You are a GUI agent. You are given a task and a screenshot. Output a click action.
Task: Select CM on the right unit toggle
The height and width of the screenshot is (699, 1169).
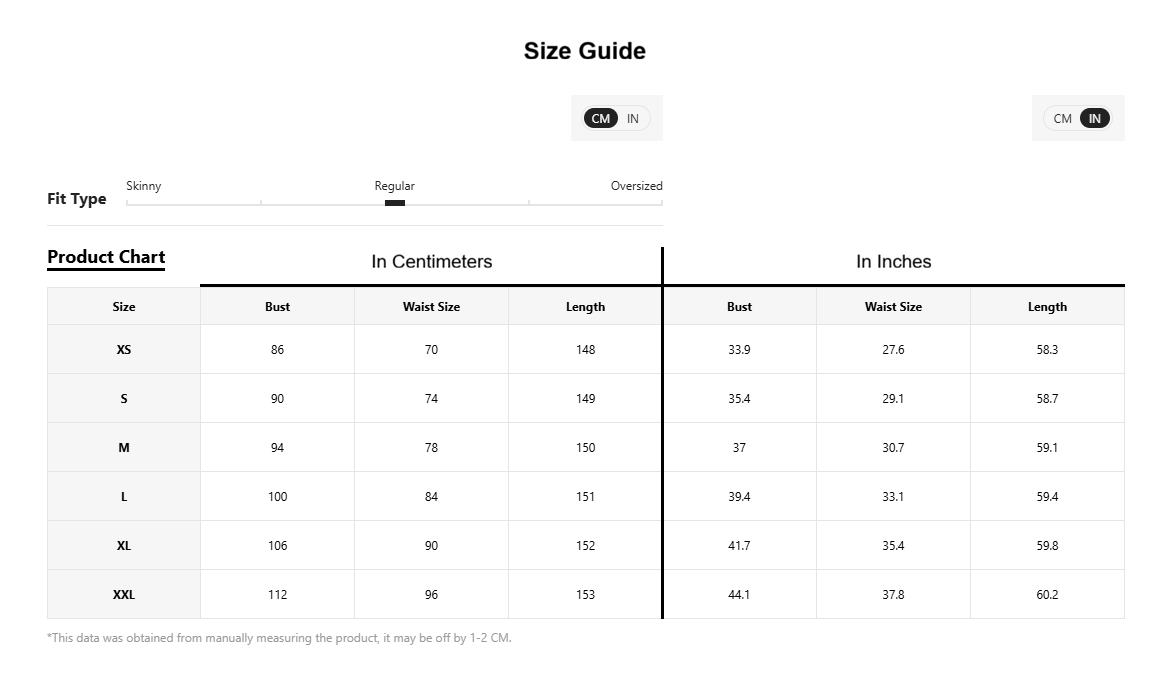[x=1062, y=118]
